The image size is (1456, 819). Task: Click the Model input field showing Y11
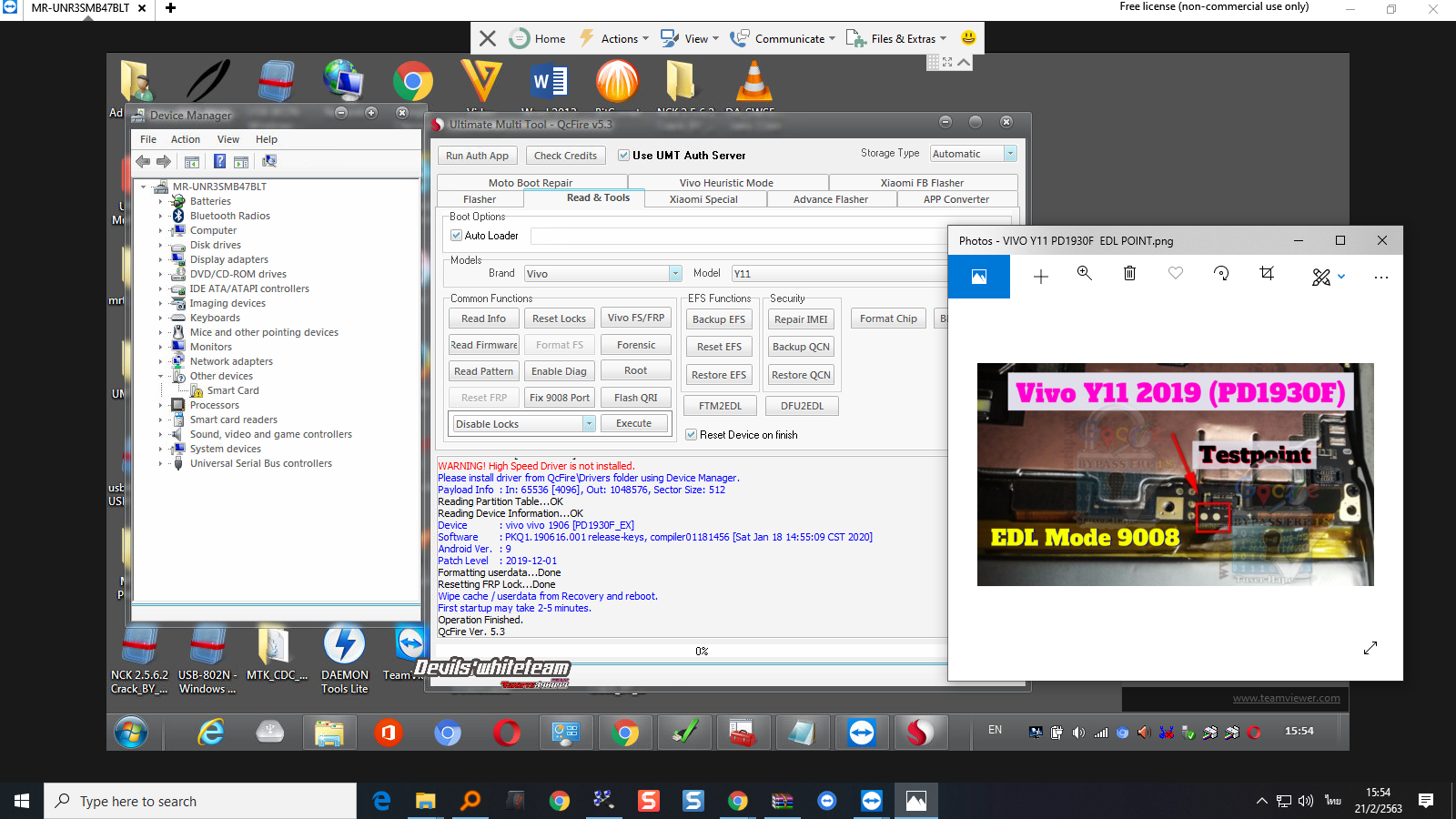click(x=839, y=274)
